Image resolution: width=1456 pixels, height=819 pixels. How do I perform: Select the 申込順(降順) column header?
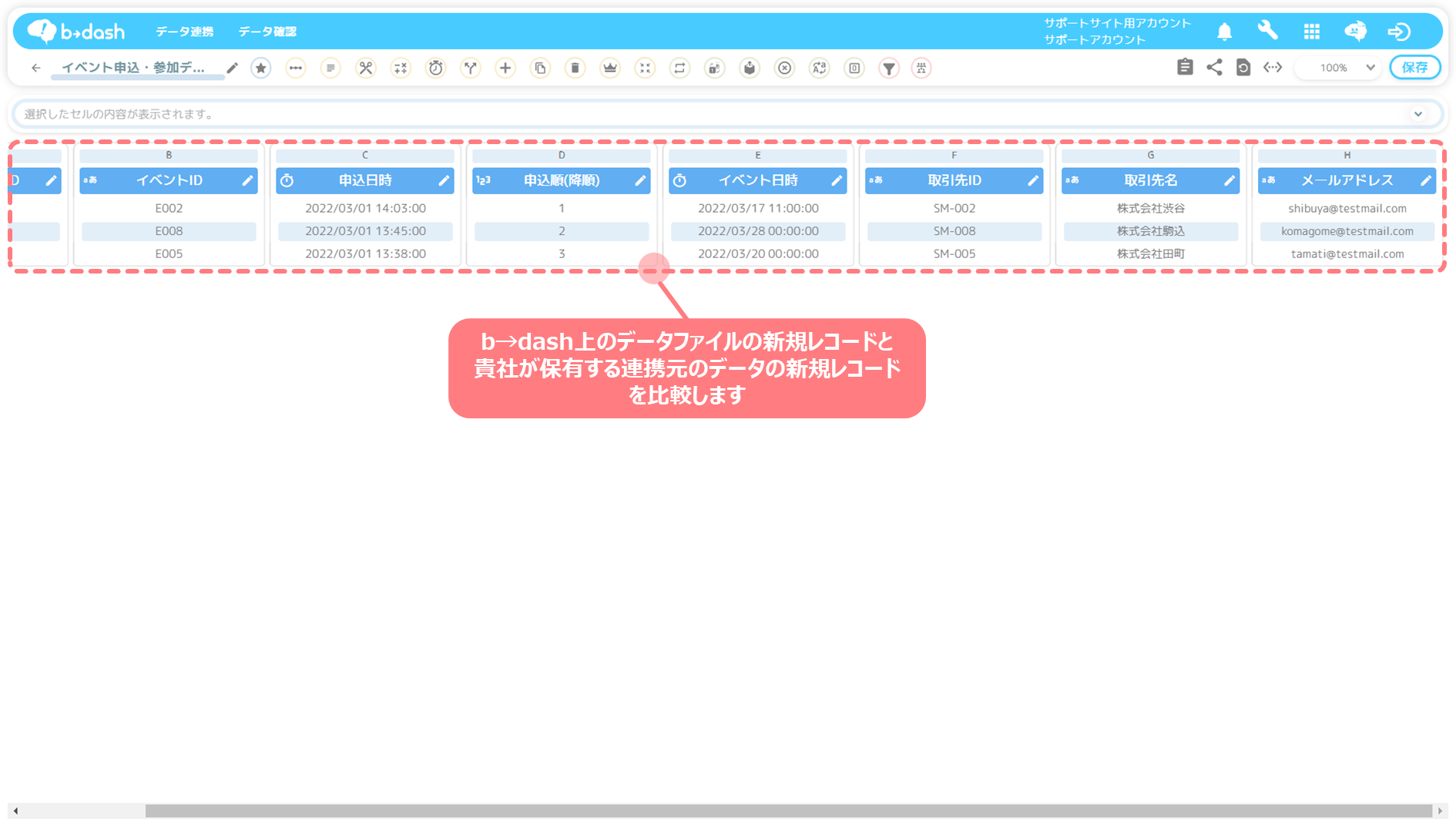click(562, 180)
